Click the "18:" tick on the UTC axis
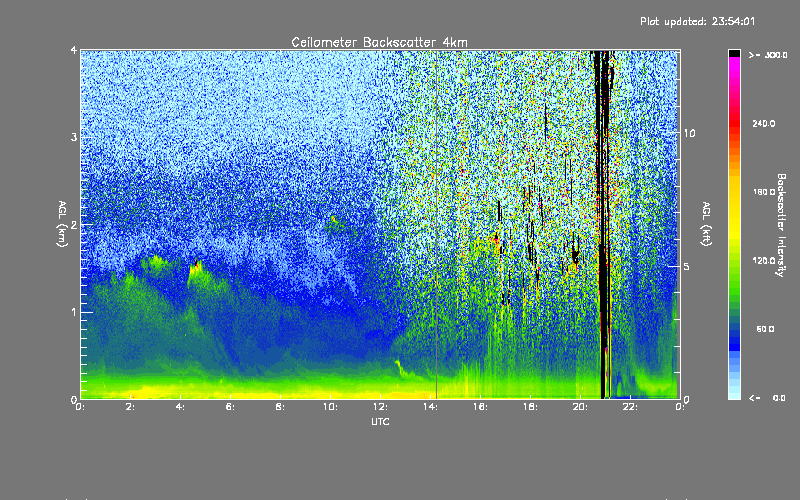The width and height of the screenshot is (800, 500). click(x=530, y=407)
